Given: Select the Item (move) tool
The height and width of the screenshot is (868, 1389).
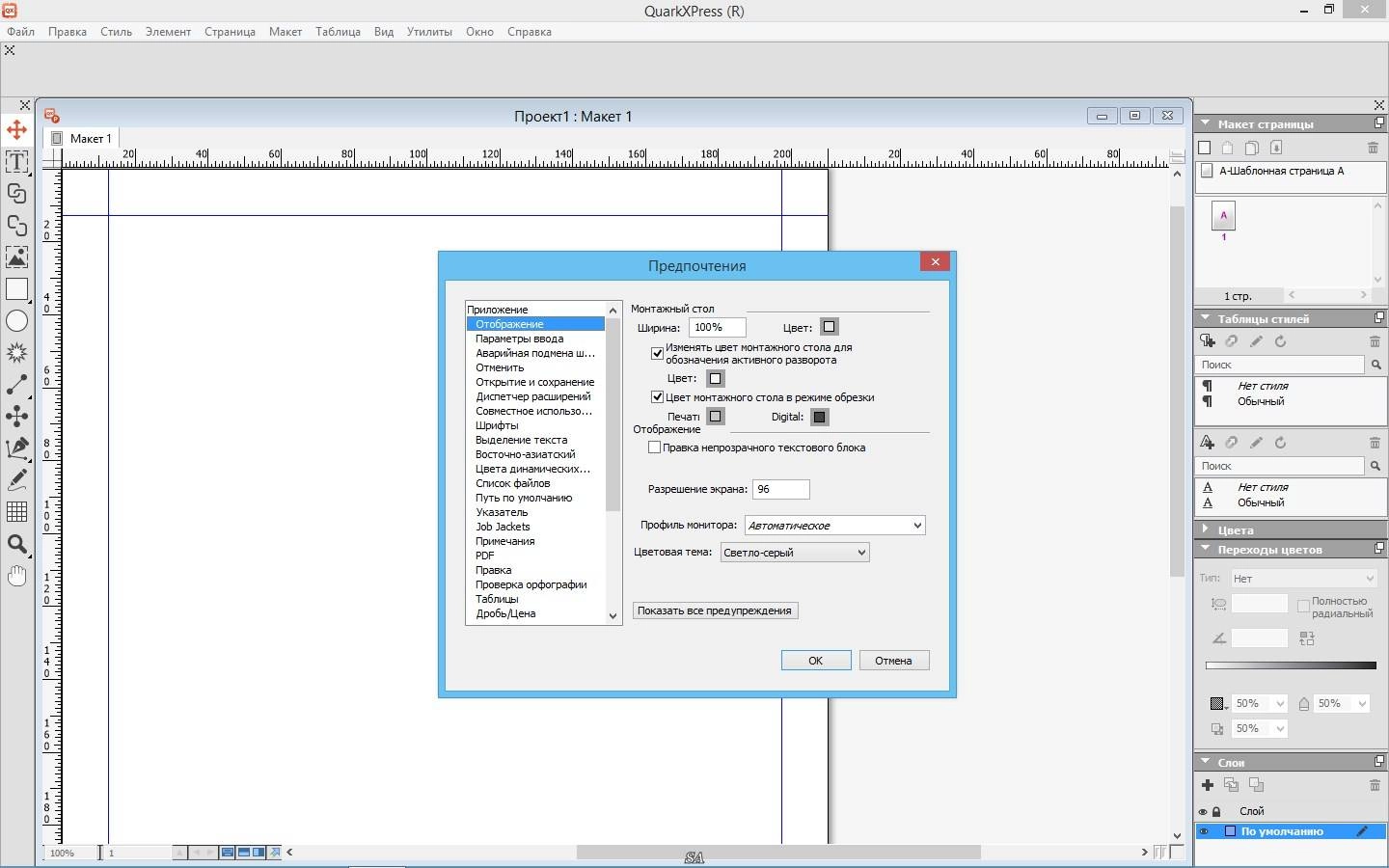Looking at the screenshot, I should pyautogui.click(x=16, y=129).
